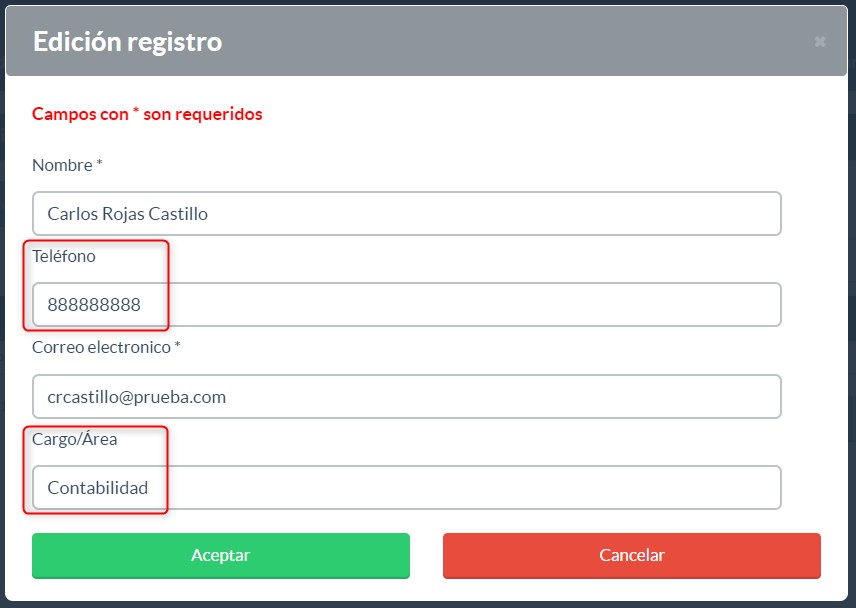The width and height of the screenshot is (856, 608).
Task: Click the 888888888 phone number text
Action: [x=94, y=305]
